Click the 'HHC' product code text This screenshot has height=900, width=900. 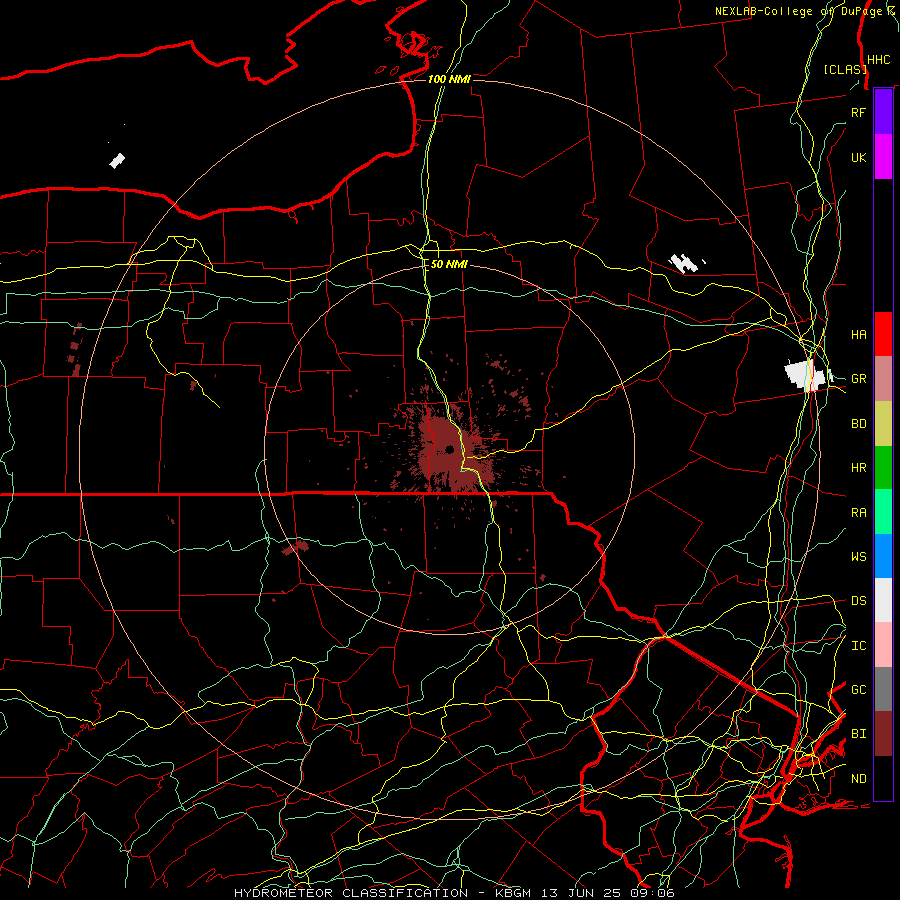879,60
